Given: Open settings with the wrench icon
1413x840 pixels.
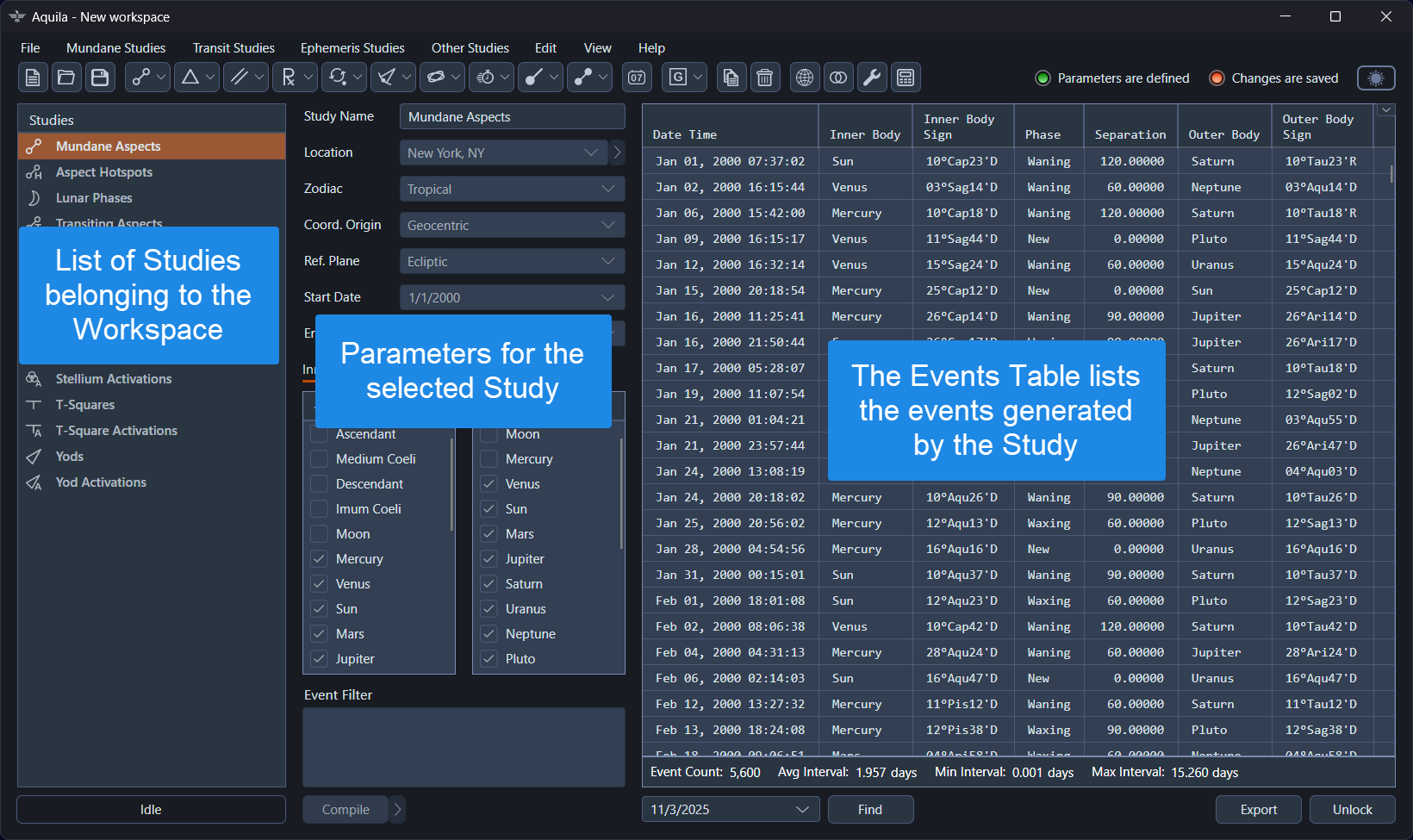Looking at the screenshot, I should tap(872, 78).
